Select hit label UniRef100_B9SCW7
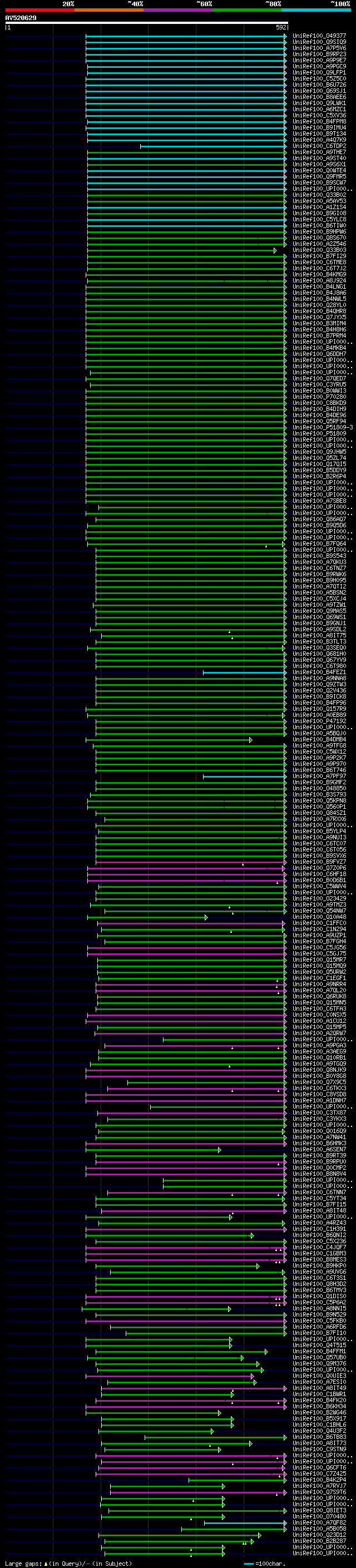This screenshot has height=1568, width=356. click(x=319, y=182)
